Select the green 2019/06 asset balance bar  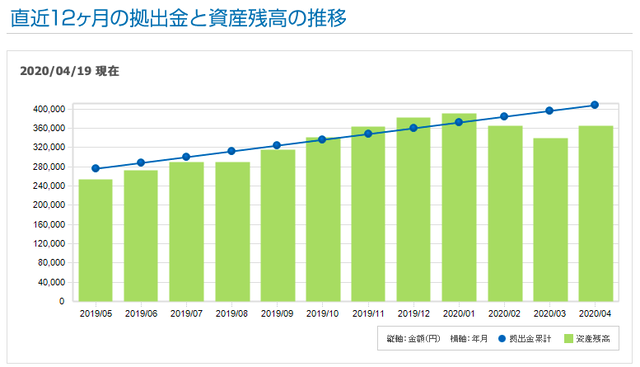point(141,236)
